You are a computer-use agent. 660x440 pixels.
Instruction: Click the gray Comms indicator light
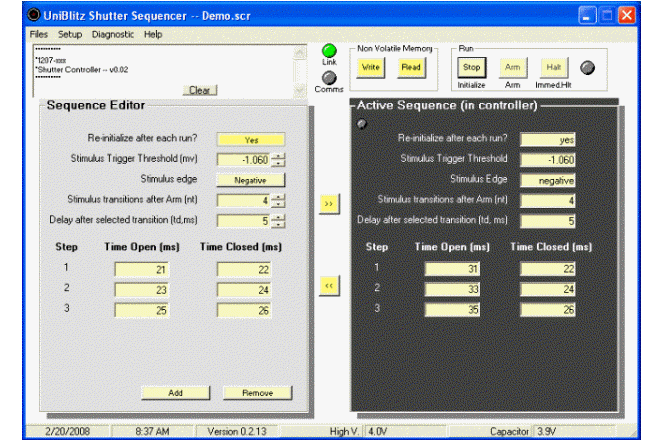(329, 77)
